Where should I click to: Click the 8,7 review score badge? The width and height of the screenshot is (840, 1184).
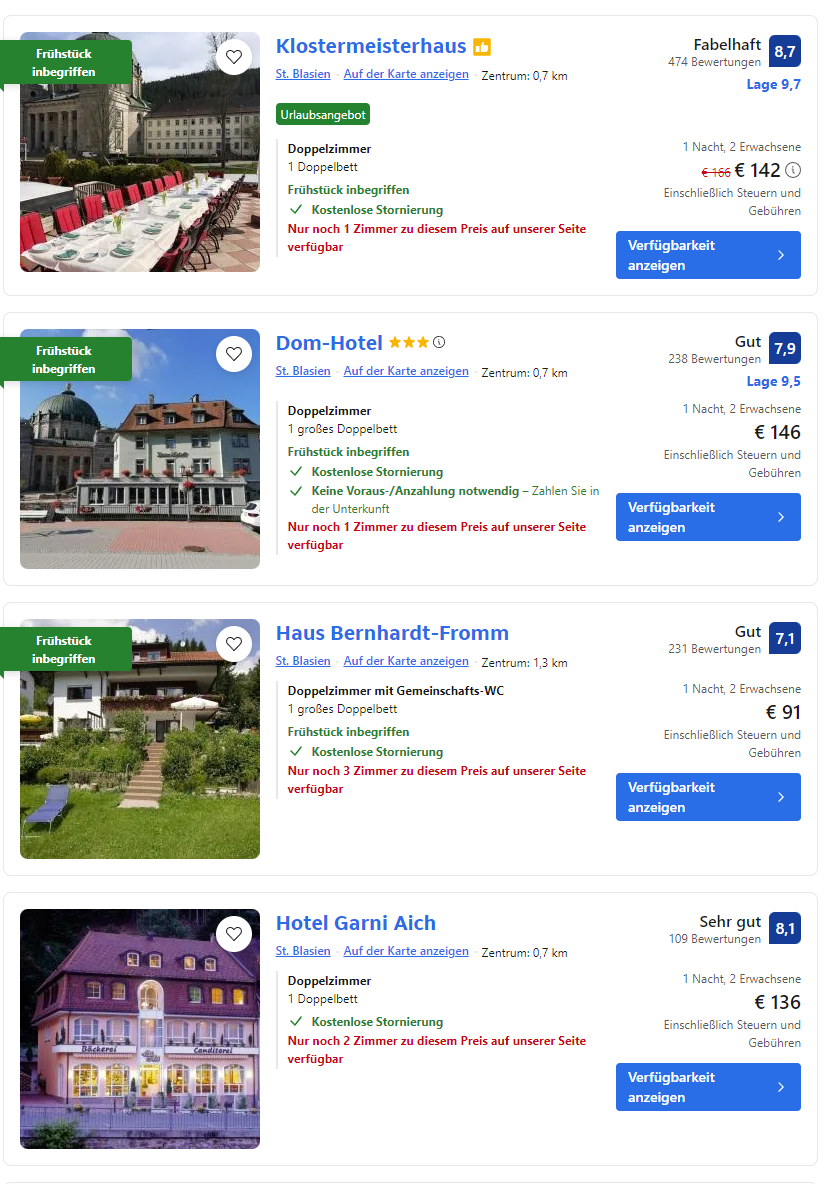click(x=785, y=51)
